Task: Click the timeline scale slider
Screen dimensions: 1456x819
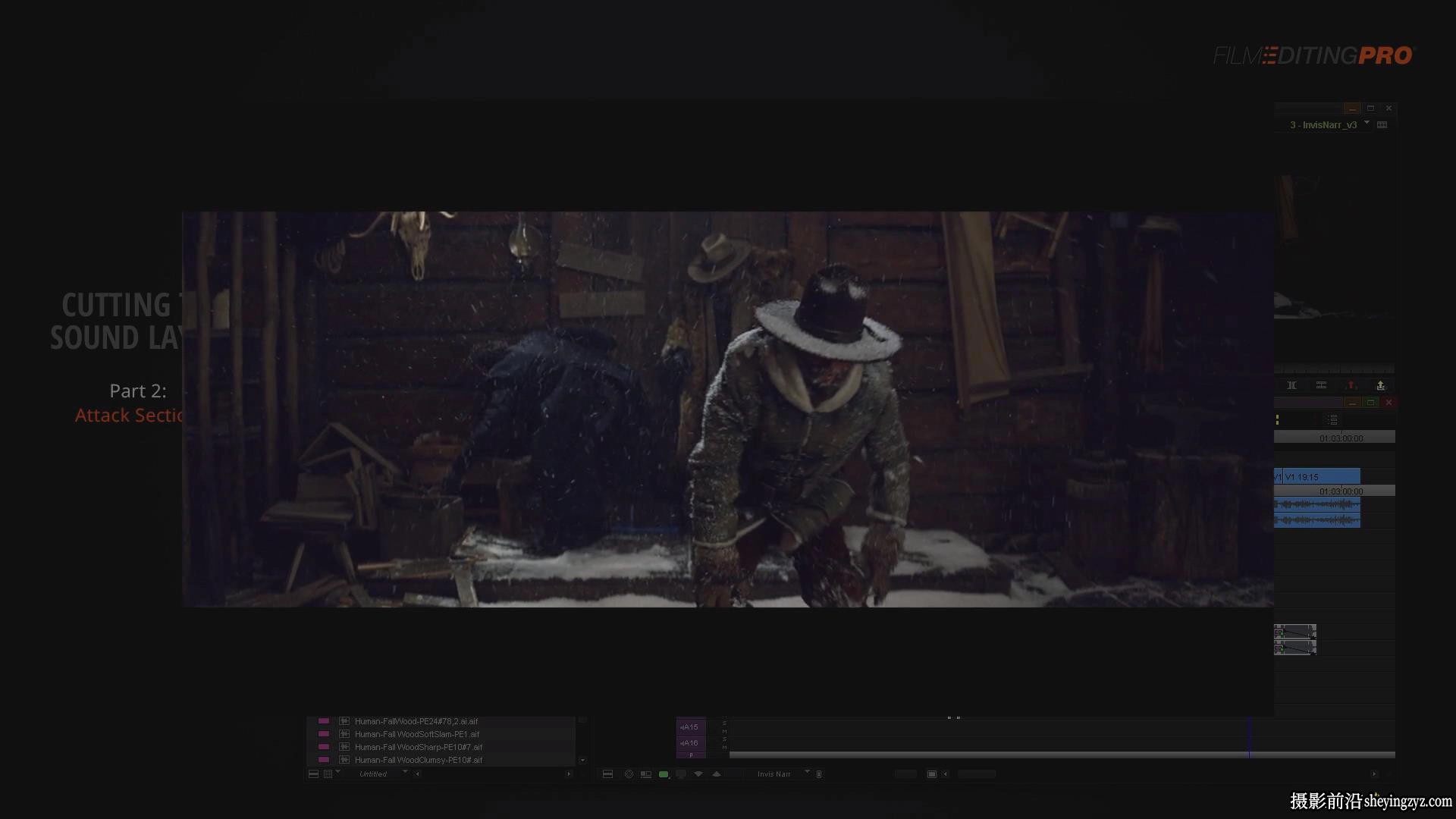Action: (905, 774)
